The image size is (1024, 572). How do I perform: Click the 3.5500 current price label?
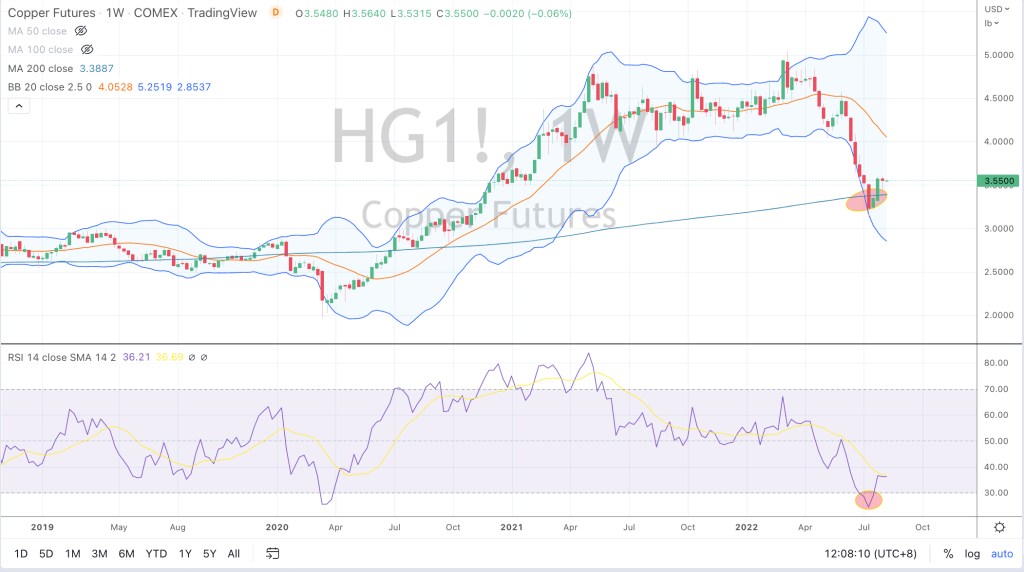coord(998,181)
